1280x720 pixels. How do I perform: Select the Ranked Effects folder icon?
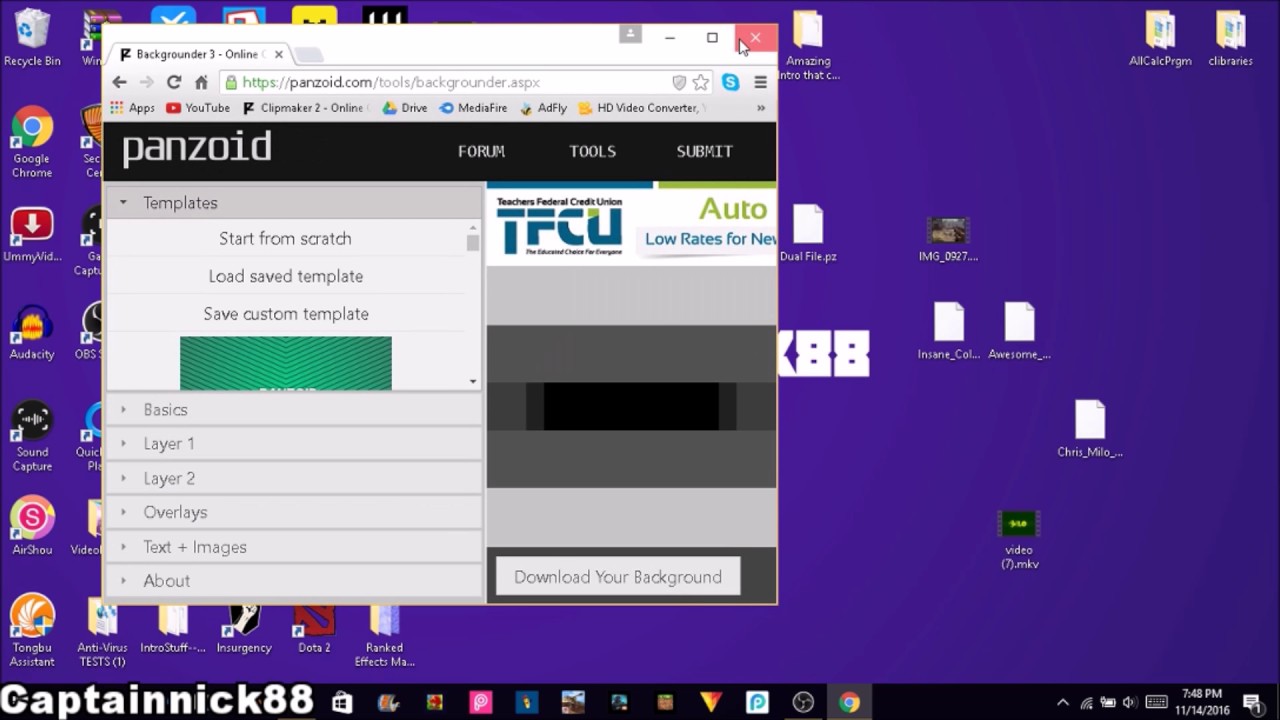(384, 634)
